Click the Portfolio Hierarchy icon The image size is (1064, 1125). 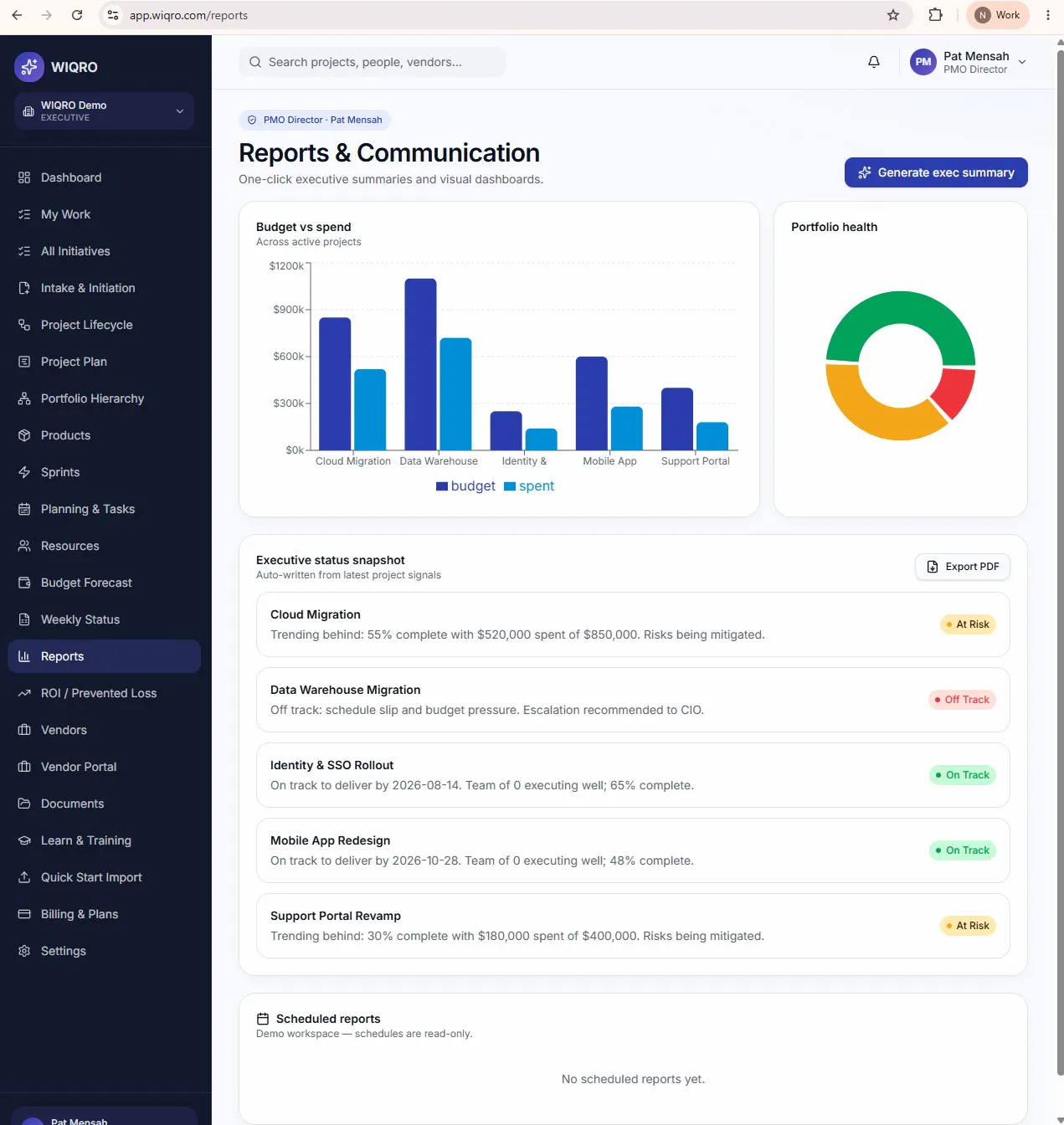[24, 398]
